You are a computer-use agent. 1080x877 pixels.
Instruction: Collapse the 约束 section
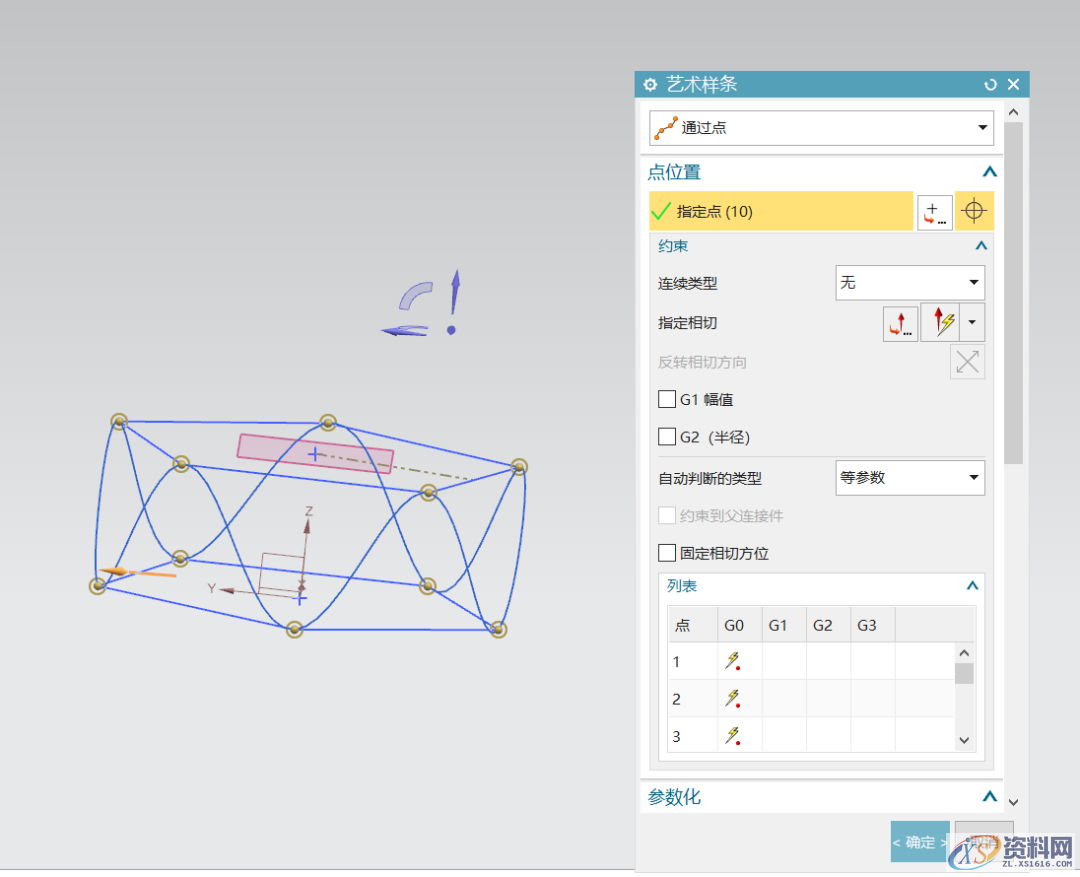point(981,246)
